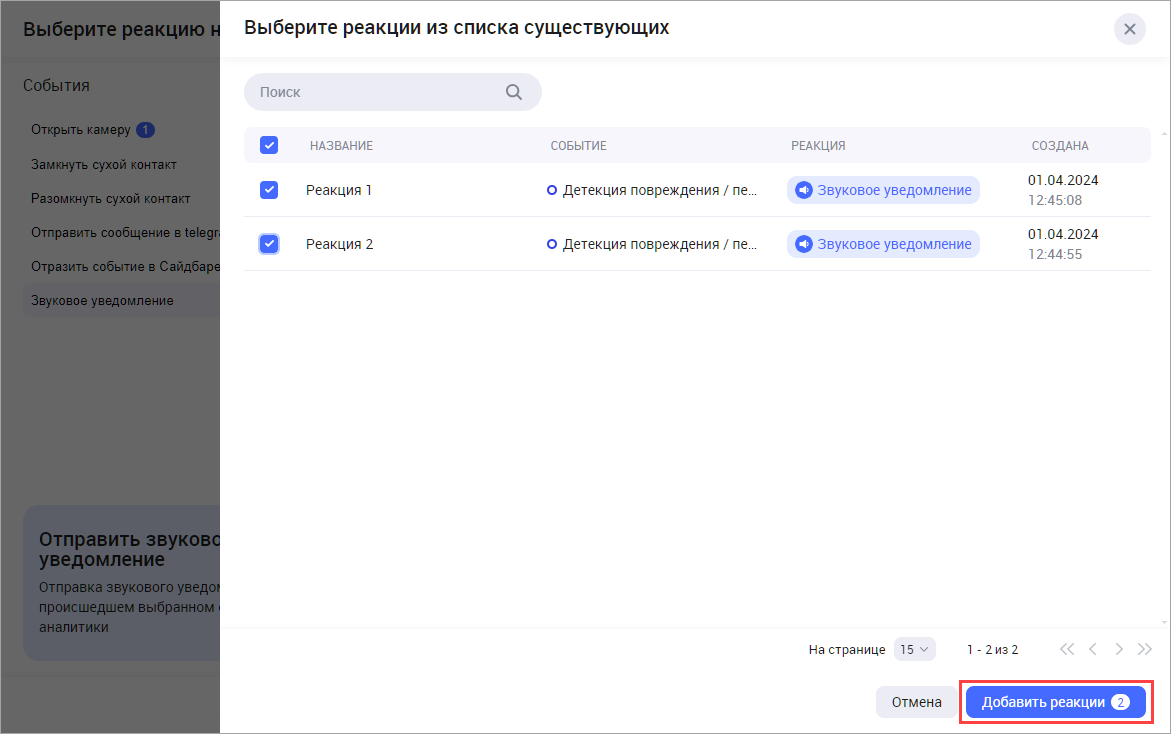Click speaker icon in Реакция 2 row
The image size is (1171, 734).
pyautogui.click(x=804, y=244)
